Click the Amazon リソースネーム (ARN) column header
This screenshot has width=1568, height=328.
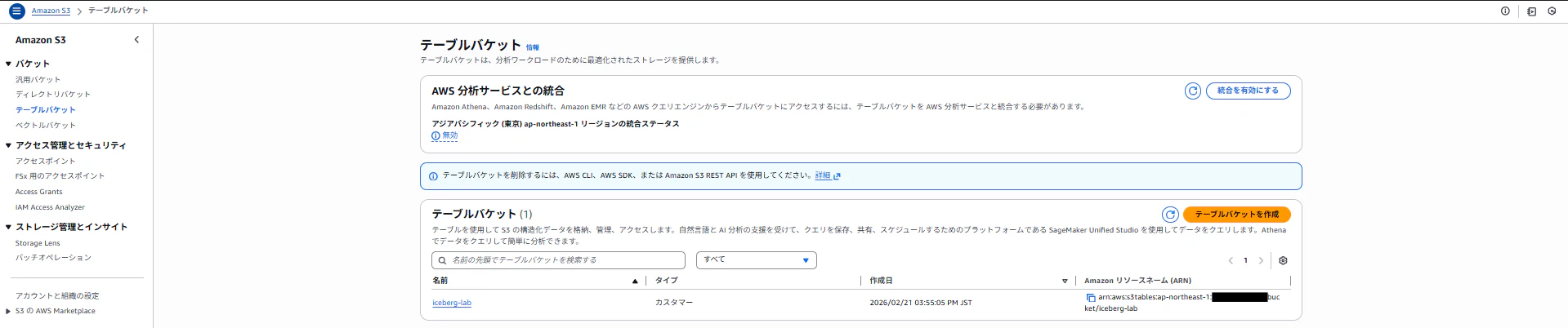[x=1137, y=281]
